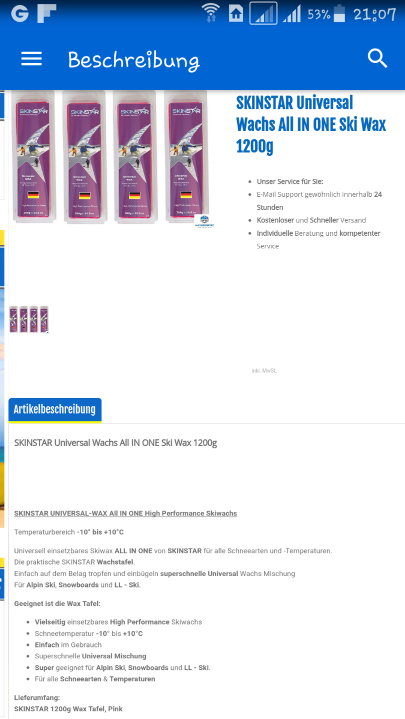This screenshot has height=719, width=405.
Task: Open the hamburger navigation menu
Action: click(x=31, y=59)
